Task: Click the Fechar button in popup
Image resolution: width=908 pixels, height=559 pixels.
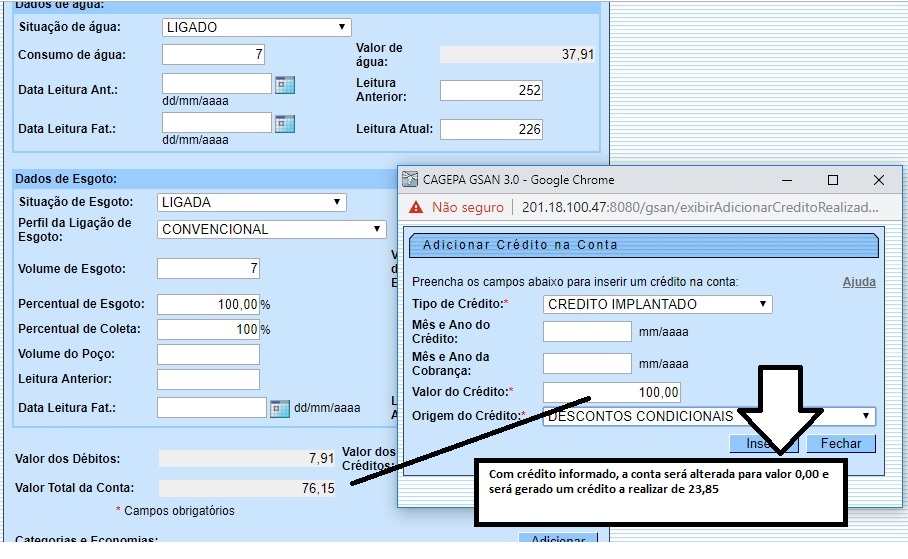Action: pyautogui.click(x=841, y=444)
